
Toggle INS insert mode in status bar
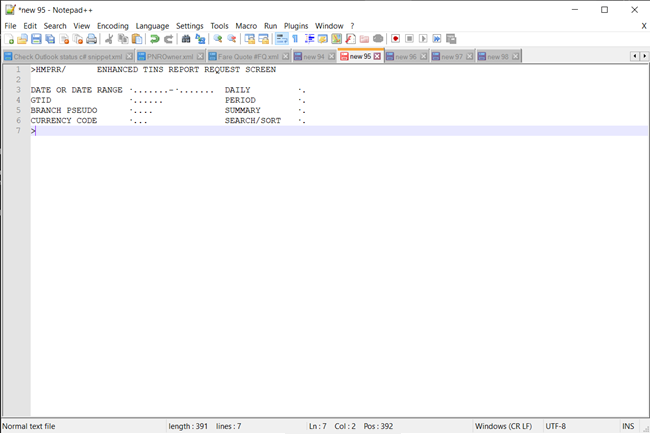pos(627,426)
